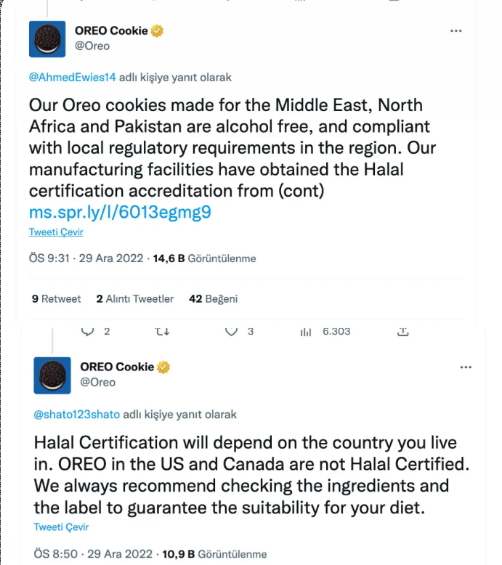Click Tweeti Çevir under the first tweet
The height and width of the screenshot is (565, 502).
pyautogui.click(x=56, y=232)
